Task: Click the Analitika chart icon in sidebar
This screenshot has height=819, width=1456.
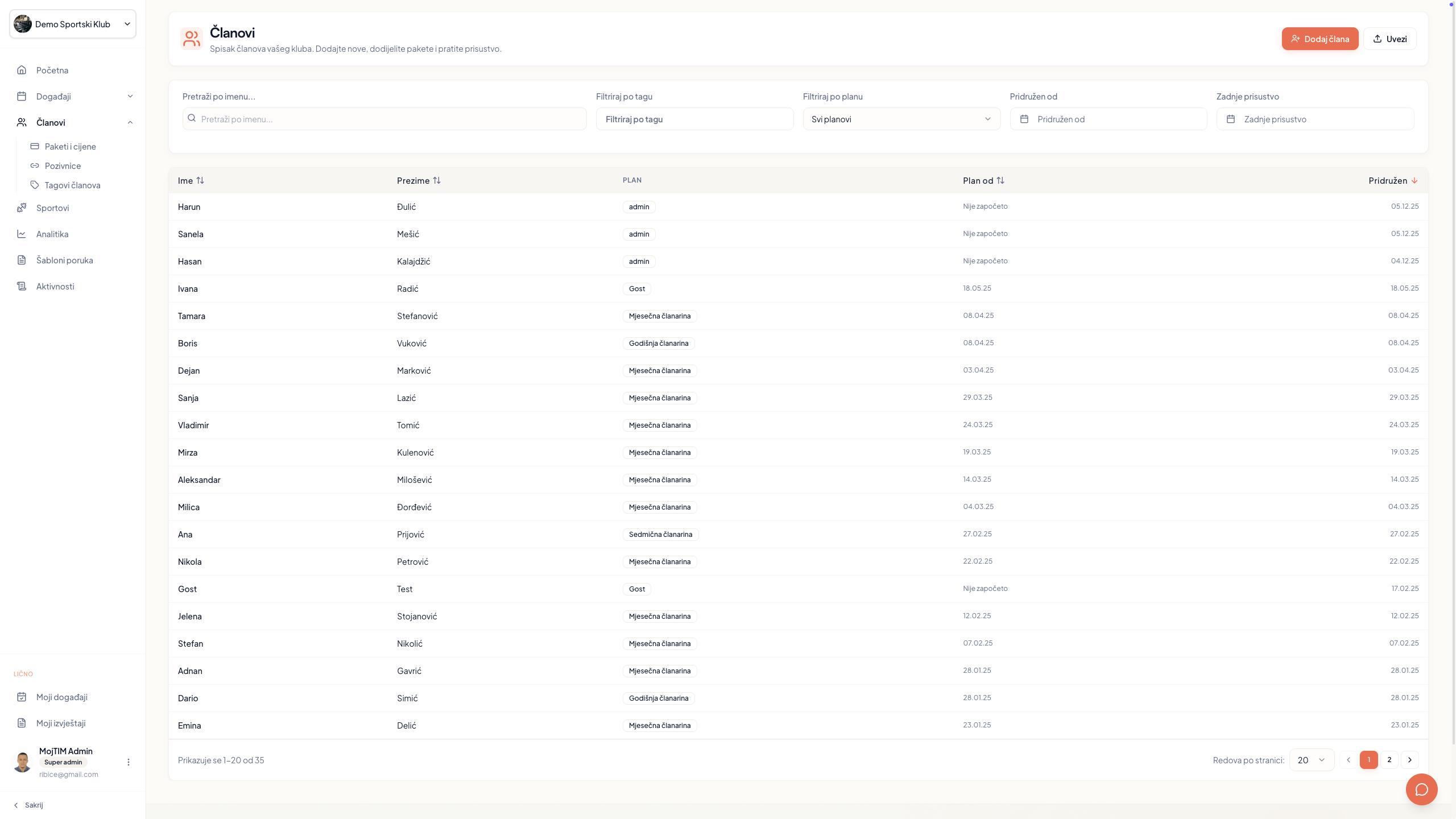Action: click(22, 234)
